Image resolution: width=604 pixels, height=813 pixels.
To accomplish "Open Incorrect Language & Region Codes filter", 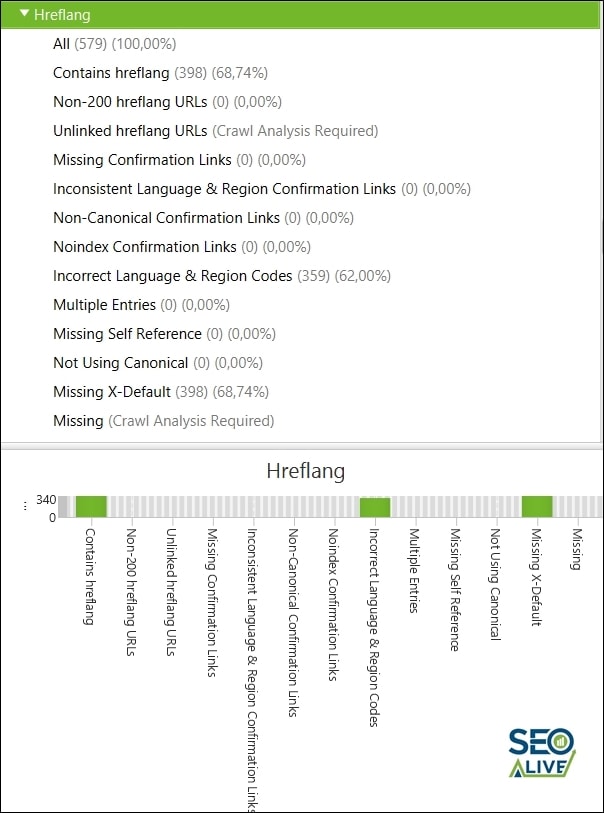I will point(221,276).
